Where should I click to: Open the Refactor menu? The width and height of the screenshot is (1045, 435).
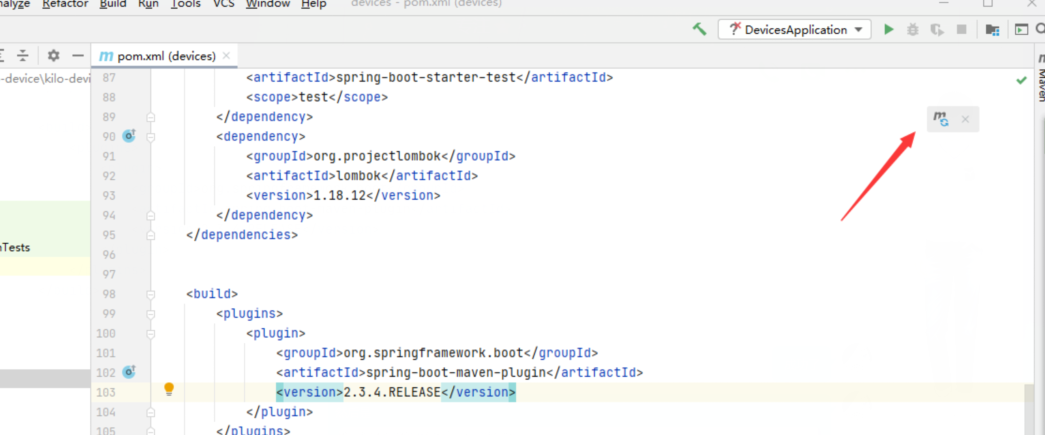point(65,4)
